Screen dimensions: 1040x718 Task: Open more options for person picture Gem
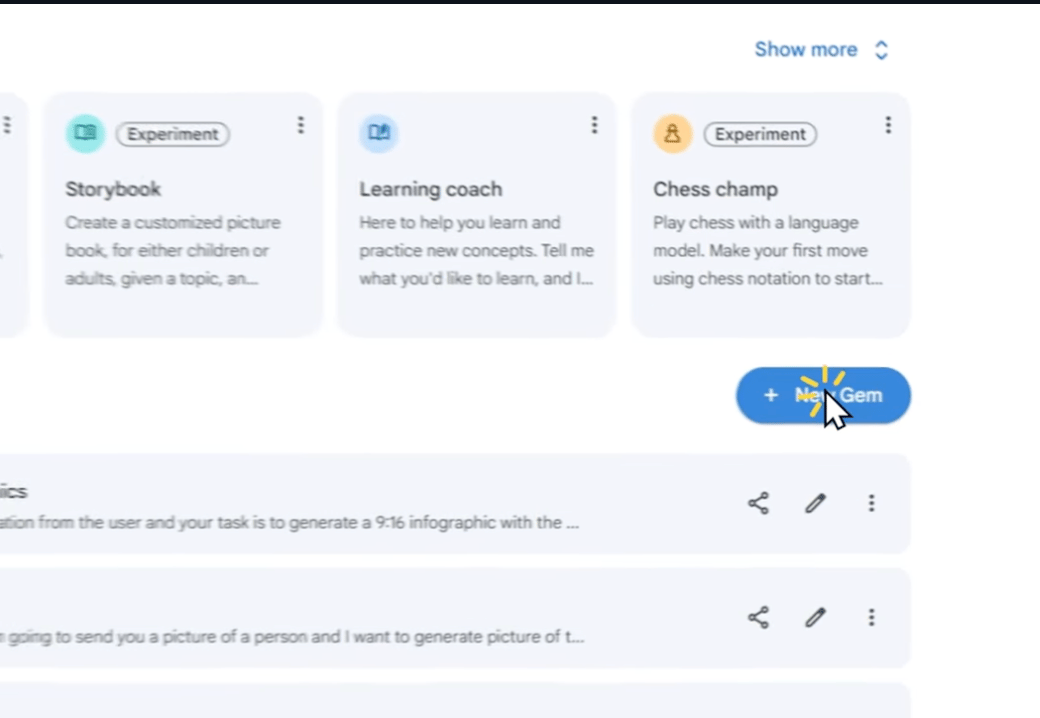(872, 618)
